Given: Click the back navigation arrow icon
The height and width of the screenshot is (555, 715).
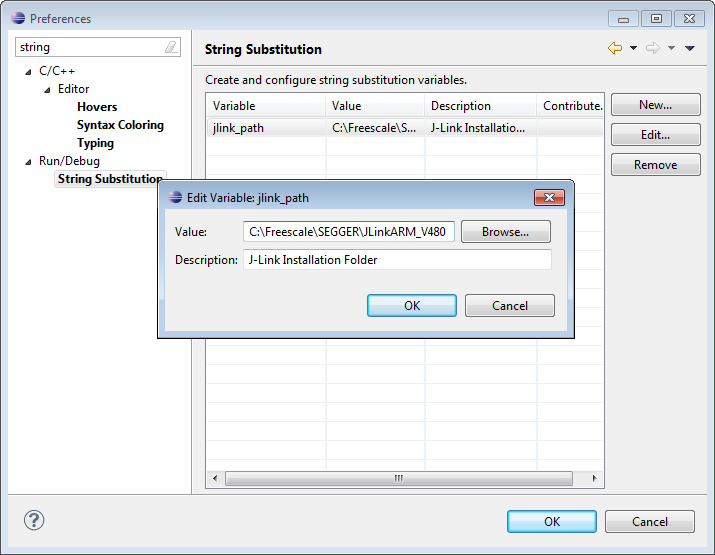Looking at the screenshot, I should point(615,48).
